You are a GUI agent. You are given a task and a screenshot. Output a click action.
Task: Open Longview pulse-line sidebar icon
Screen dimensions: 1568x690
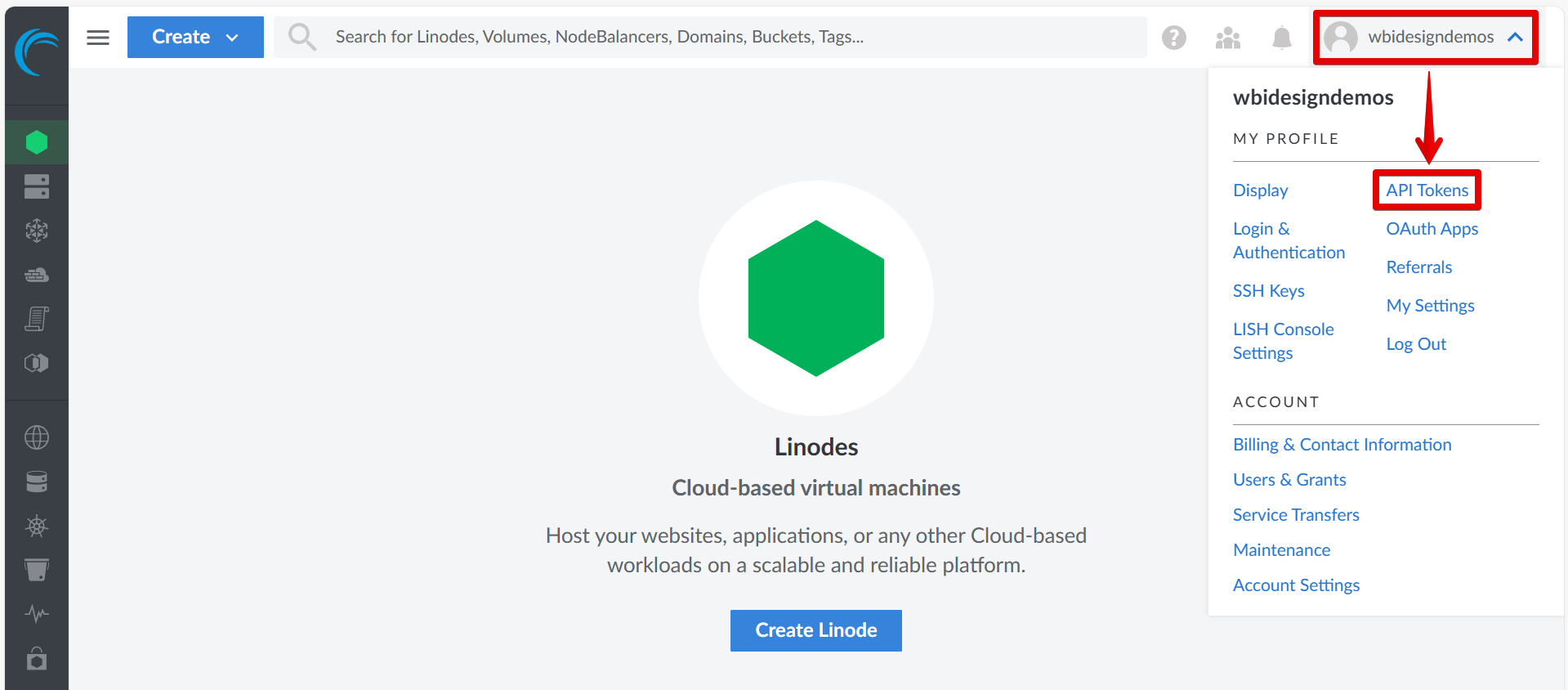37,613
